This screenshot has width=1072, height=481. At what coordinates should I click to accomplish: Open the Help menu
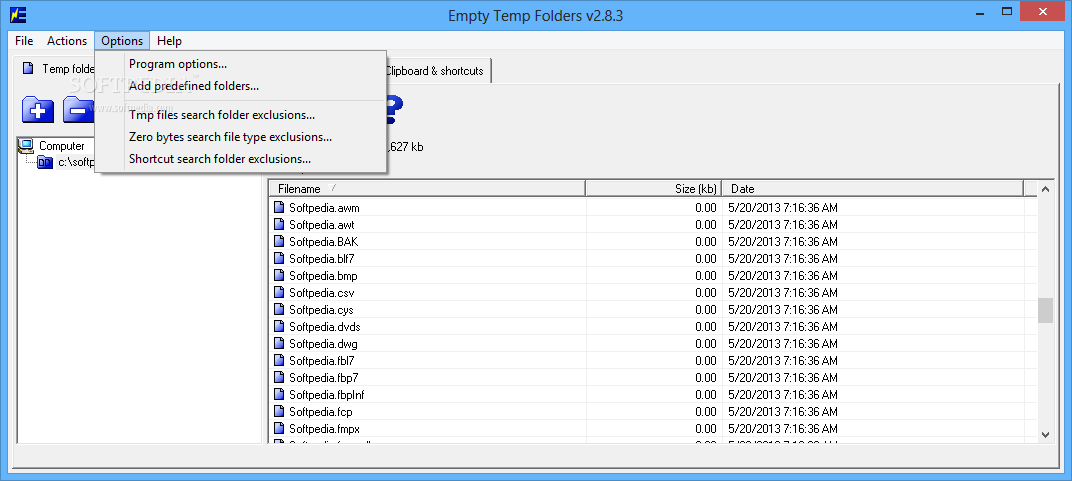click(170, 41)
